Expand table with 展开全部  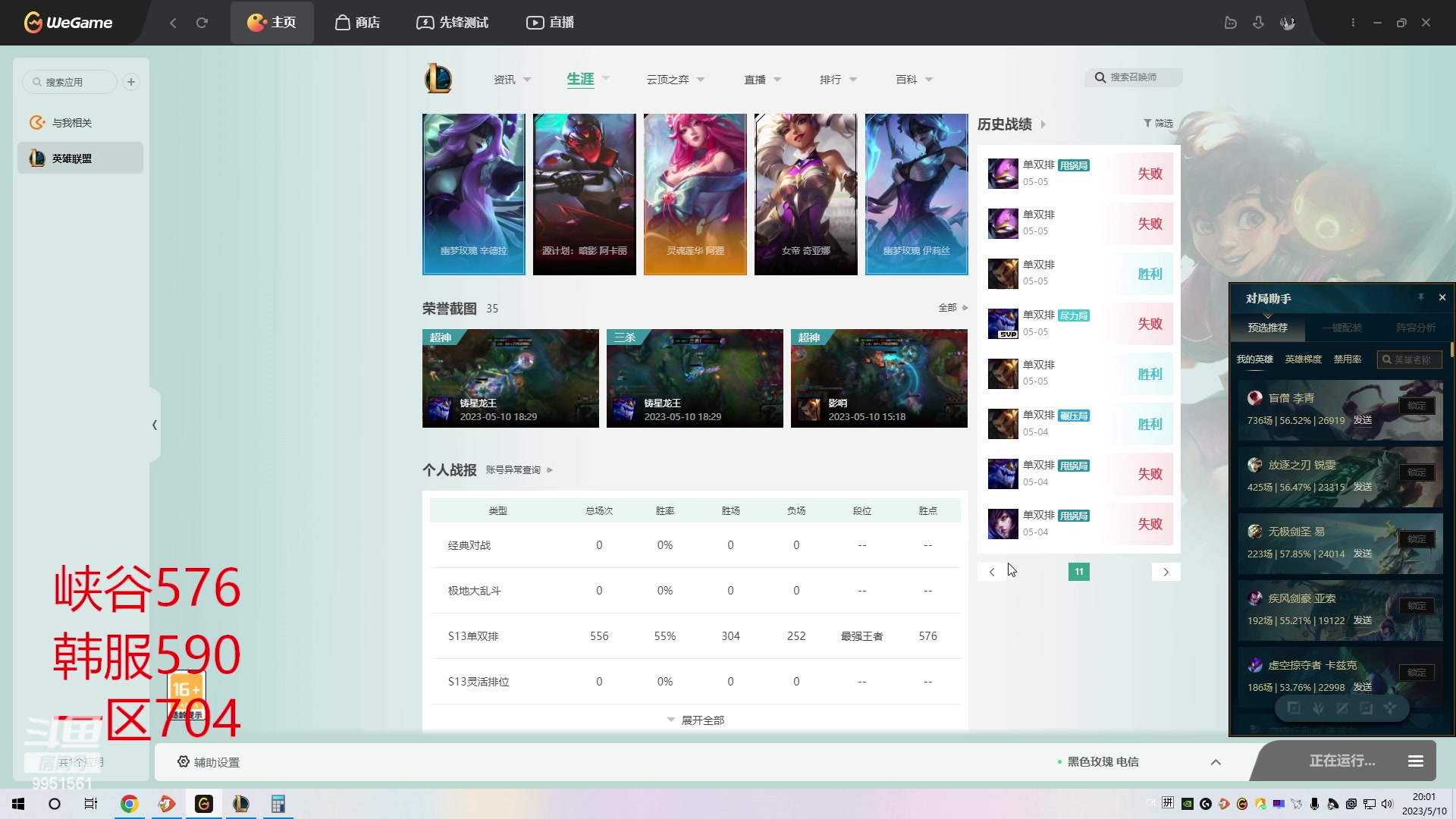tap(695, 720)
